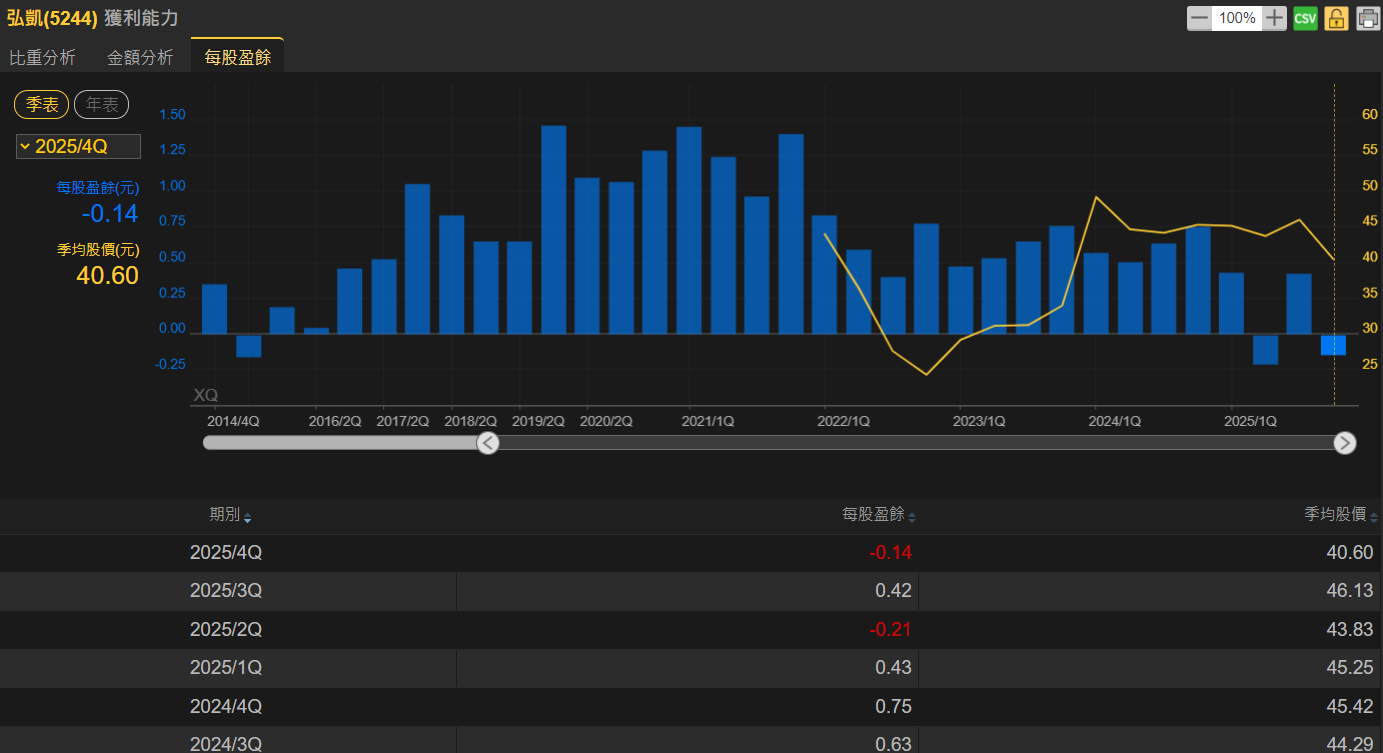1383x753 pixels.
Task: Open the 2025/4Q period dropdown
Action: (x=78, y=147)
